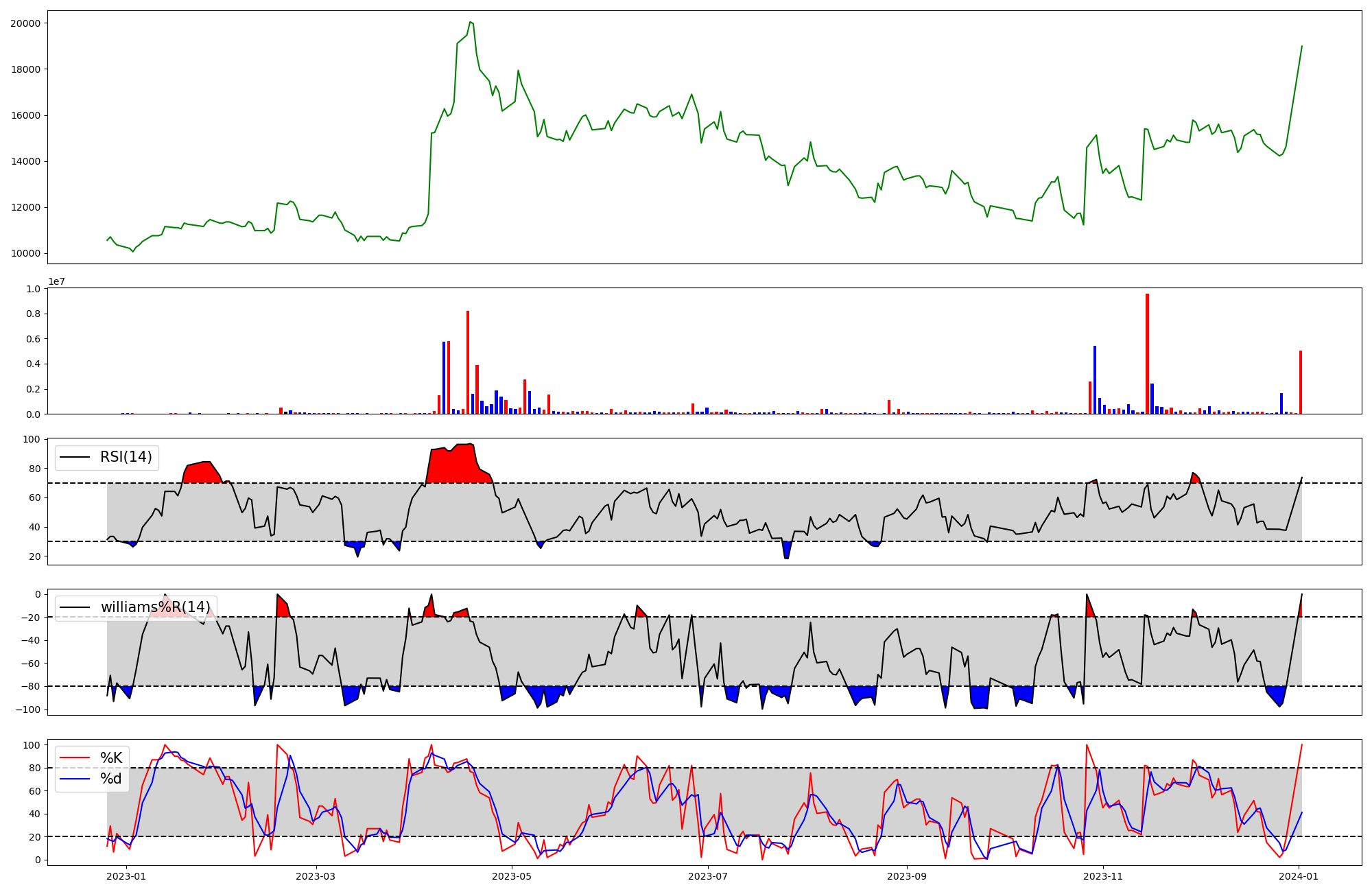Click the -100 tick on the Williams axis
This screenshot has width=1372, height=892.
pos(29,709)
